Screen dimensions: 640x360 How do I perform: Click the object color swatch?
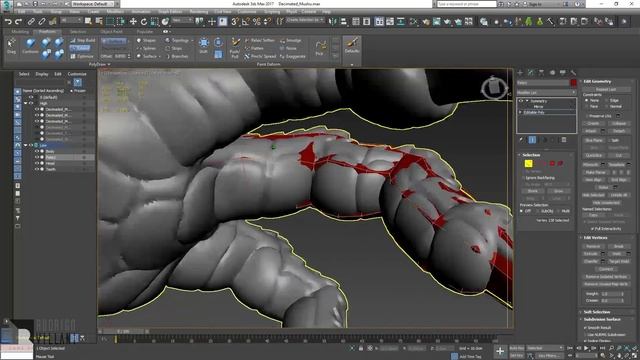click(573, 83)
